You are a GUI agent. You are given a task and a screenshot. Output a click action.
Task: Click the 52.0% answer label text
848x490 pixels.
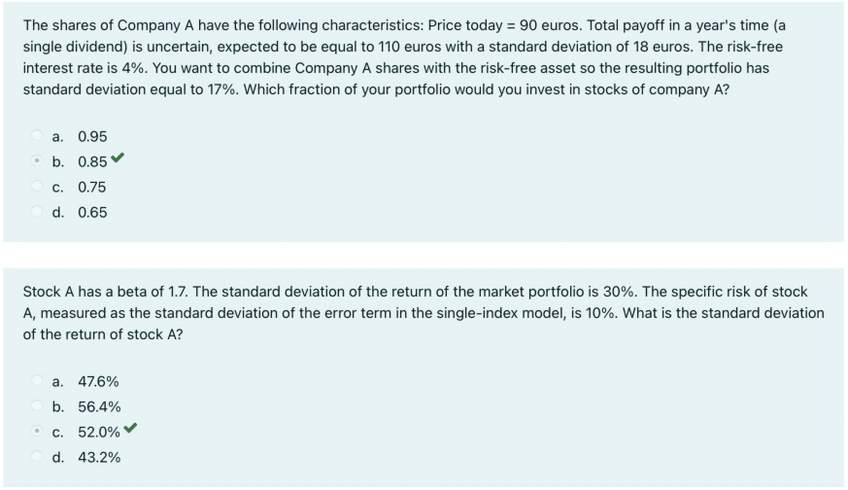[99, 432]
